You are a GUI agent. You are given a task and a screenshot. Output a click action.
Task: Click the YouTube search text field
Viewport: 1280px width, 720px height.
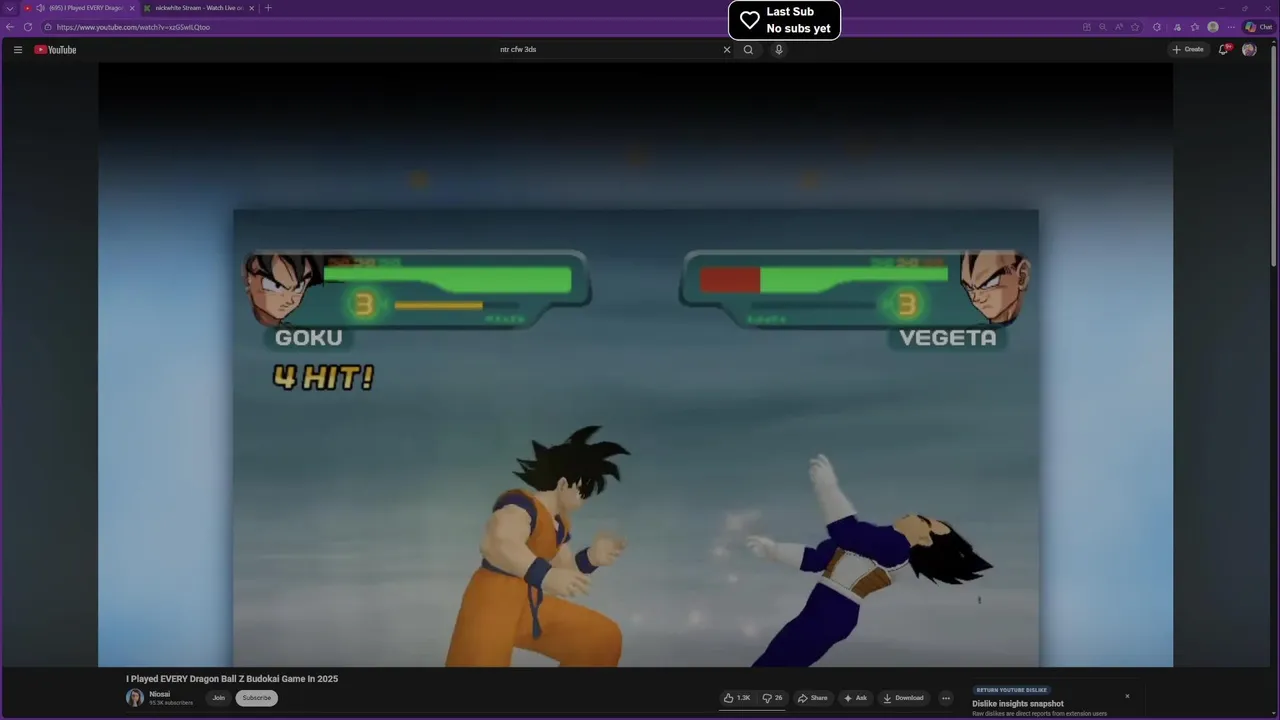606,49
